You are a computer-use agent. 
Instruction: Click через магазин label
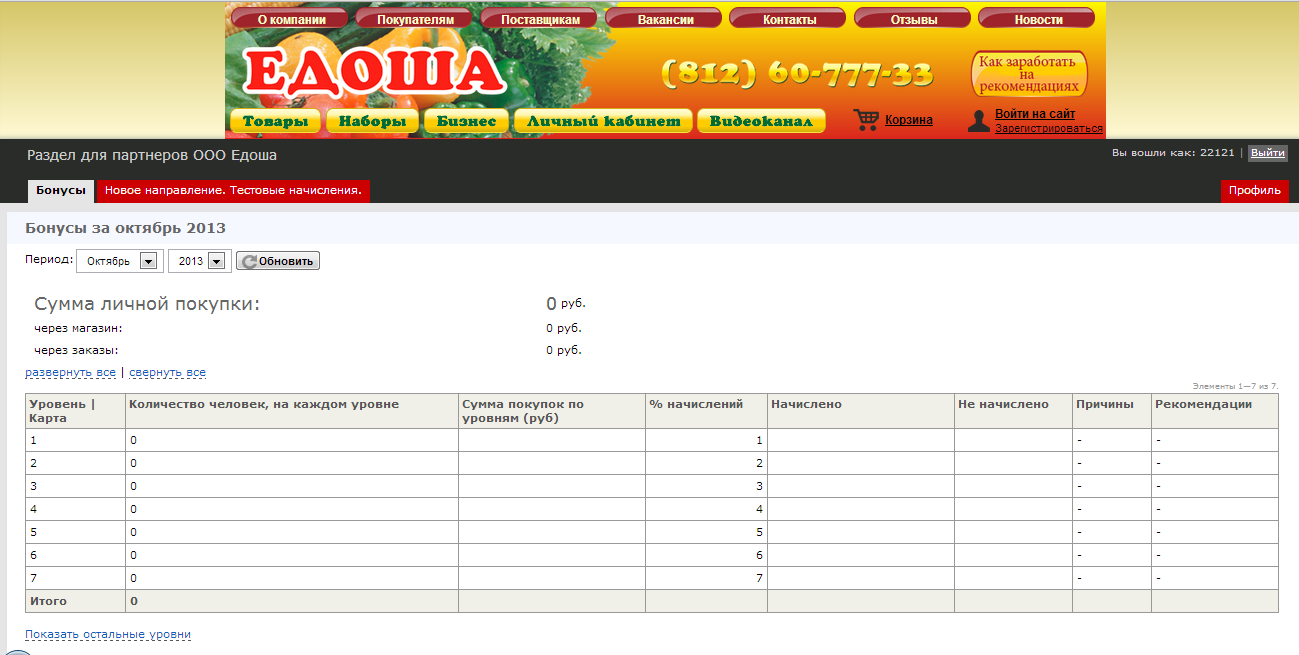click(78, 327)
